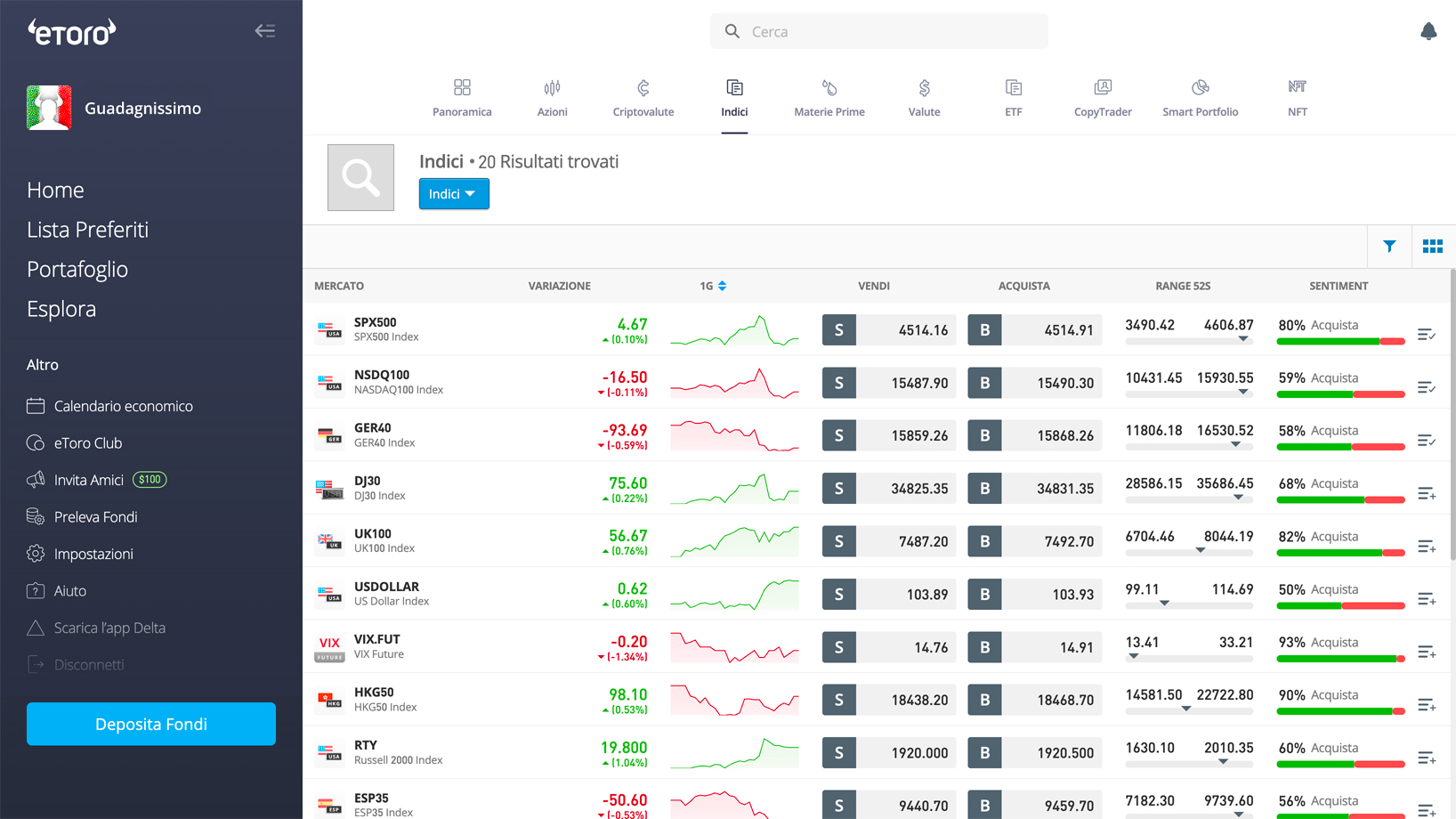Screen dimensions: 1456x819
Task: Open Portafoglio from the sidebar
Action: pos(77,269)
